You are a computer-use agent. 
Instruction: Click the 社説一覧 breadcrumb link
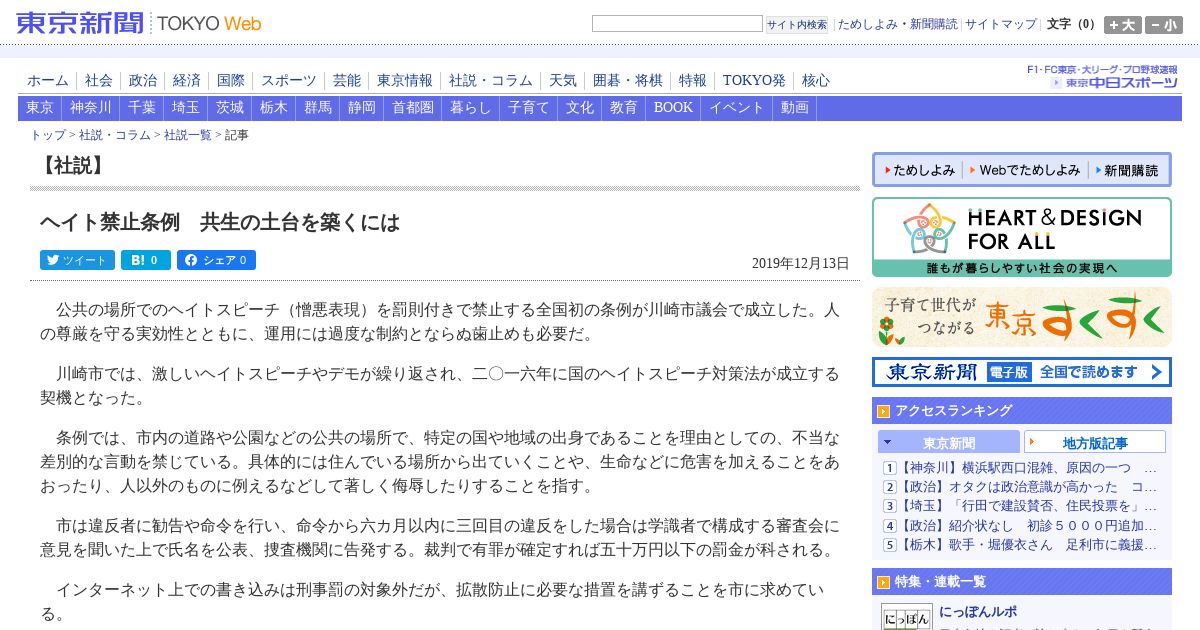click(188, 135)
